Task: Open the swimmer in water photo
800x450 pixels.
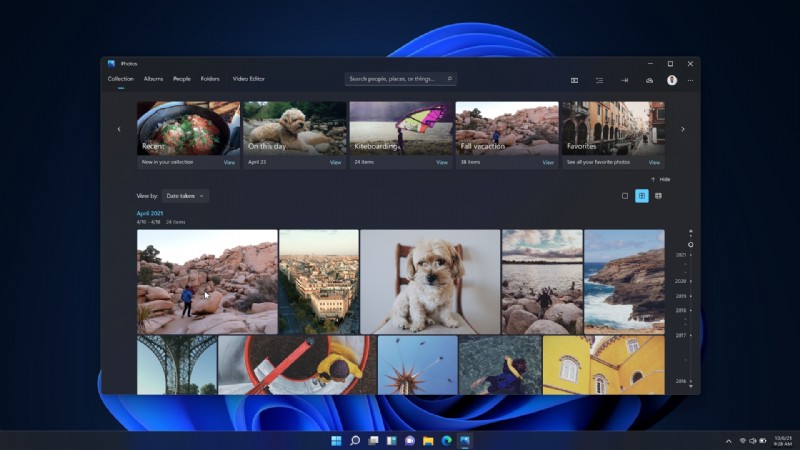Action: (x=500, y=365)
